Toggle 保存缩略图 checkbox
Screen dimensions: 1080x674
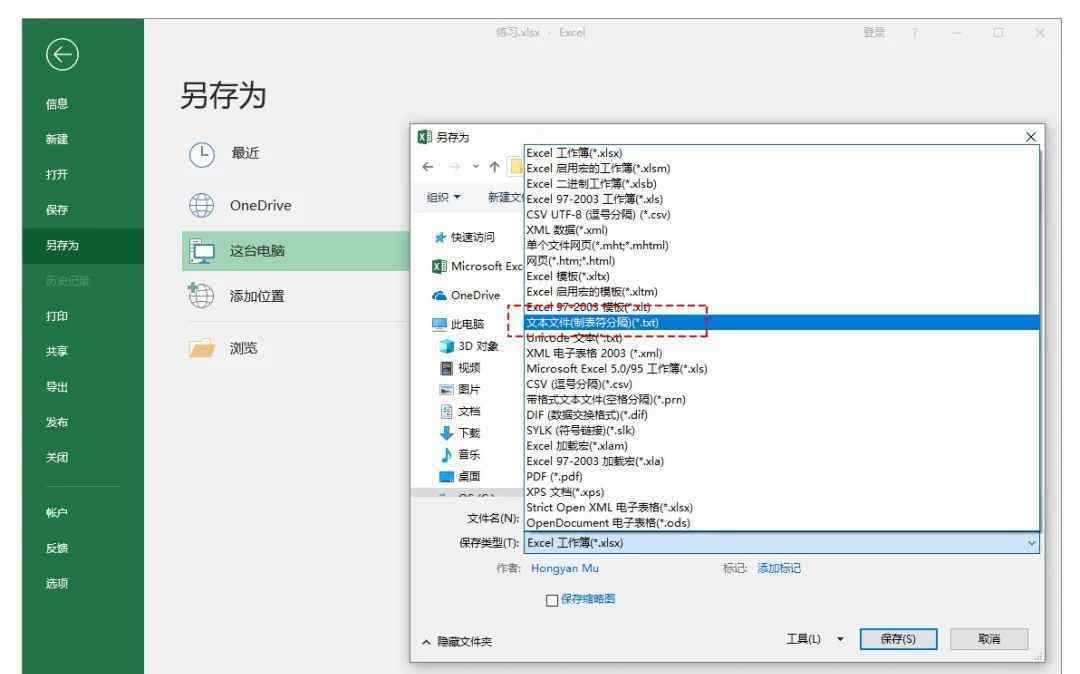tap(552, 600)
